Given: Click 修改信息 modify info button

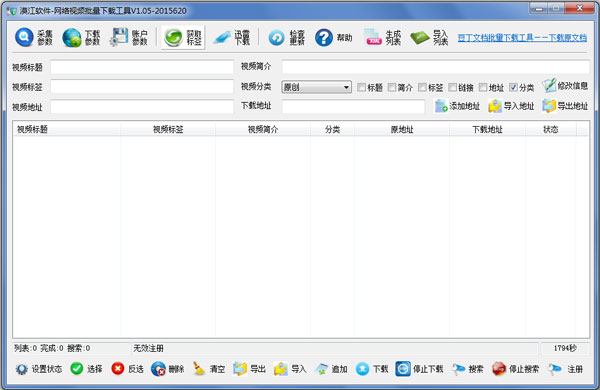Looking at the screenshot, I should click(565, 86).
